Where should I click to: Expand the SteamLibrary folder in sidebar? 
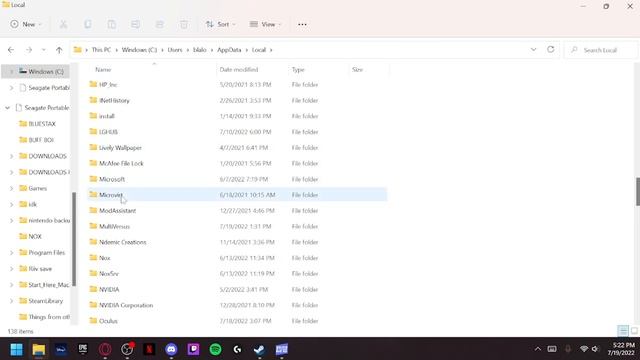(11, 301)
